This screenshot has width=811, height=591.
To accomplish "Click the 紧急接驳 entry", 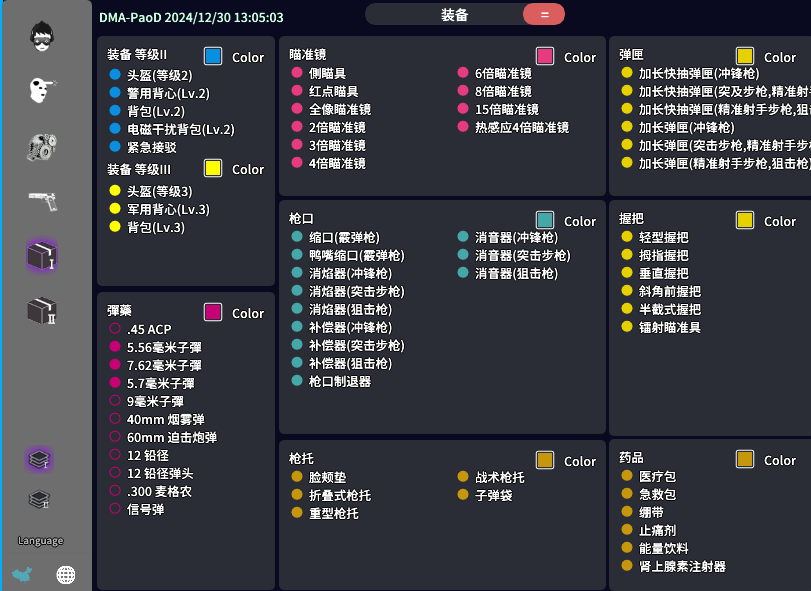I will [152, 147].
